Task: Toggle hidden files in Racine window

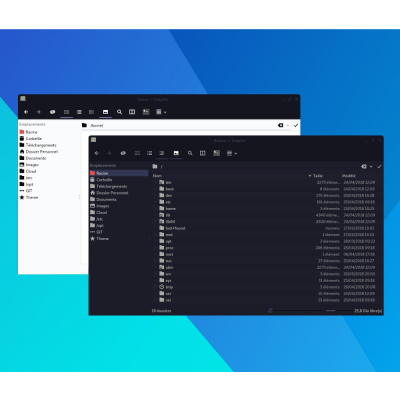Action: pyautogui.click(x=123, y=153)
